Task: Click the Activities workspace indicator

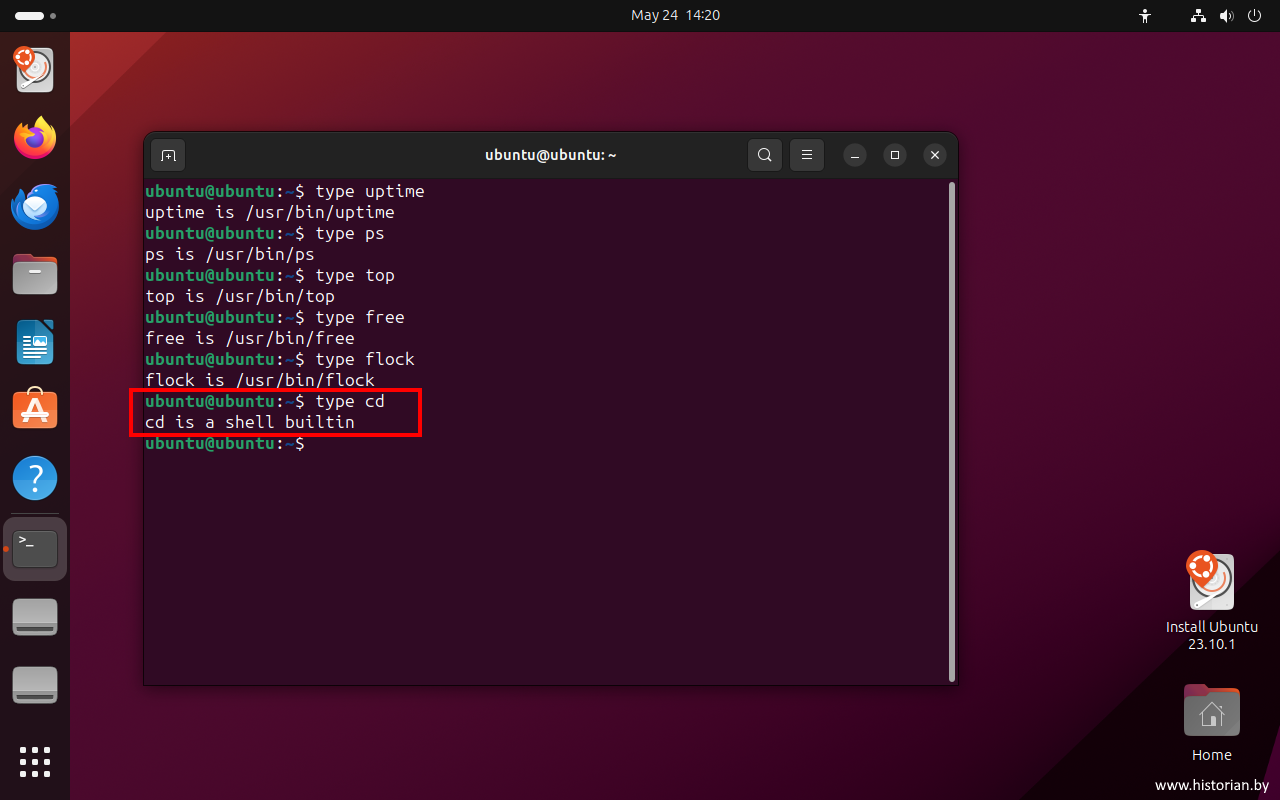Action: click(35, 16)
